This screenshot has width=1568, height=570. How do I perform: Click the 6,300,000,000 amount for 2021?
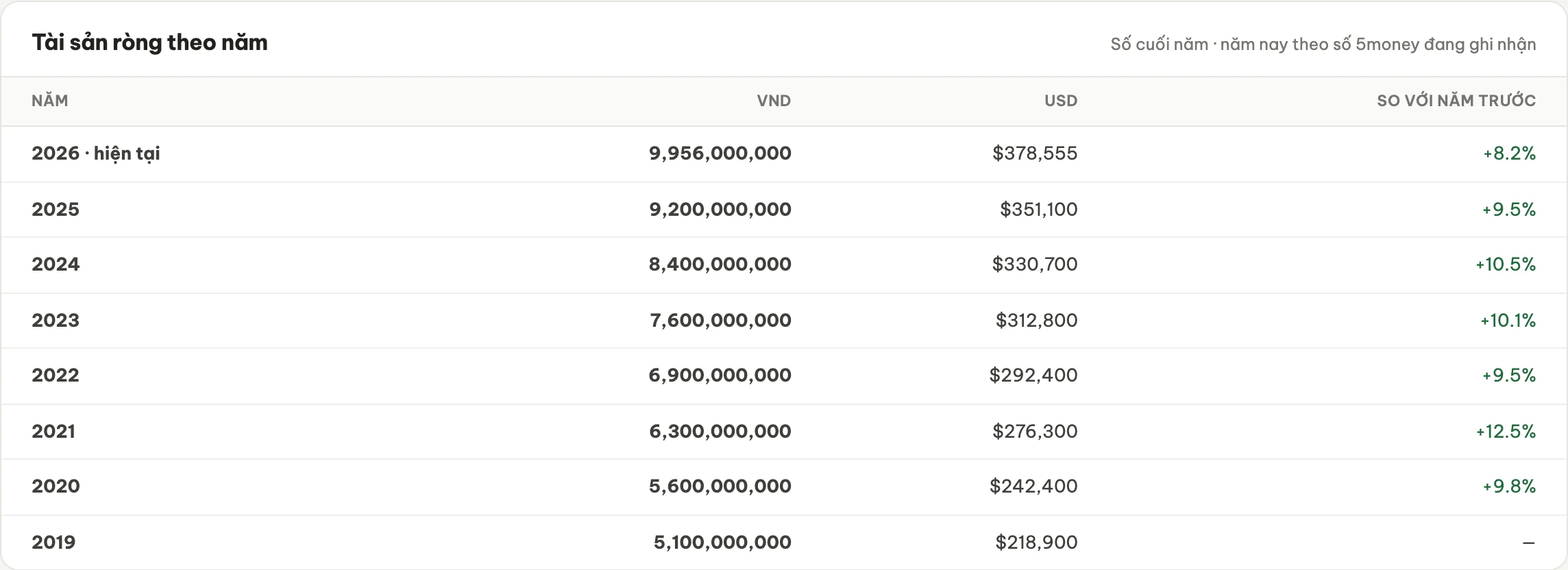pyautogui.click(x=720, y=431)
